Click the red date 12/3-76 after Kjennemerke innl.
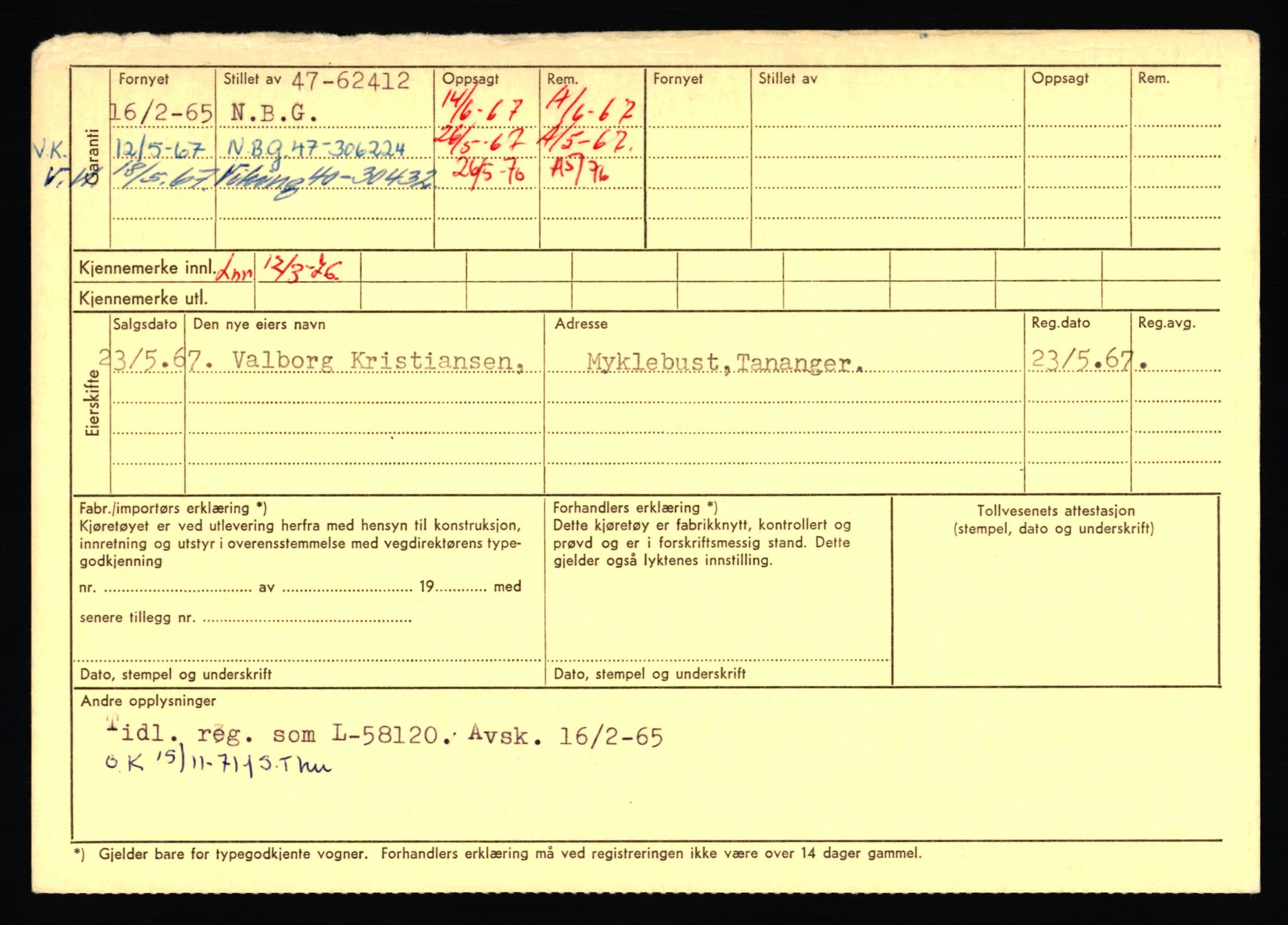Screen dimensions: 1288x925 coord(301,268)
